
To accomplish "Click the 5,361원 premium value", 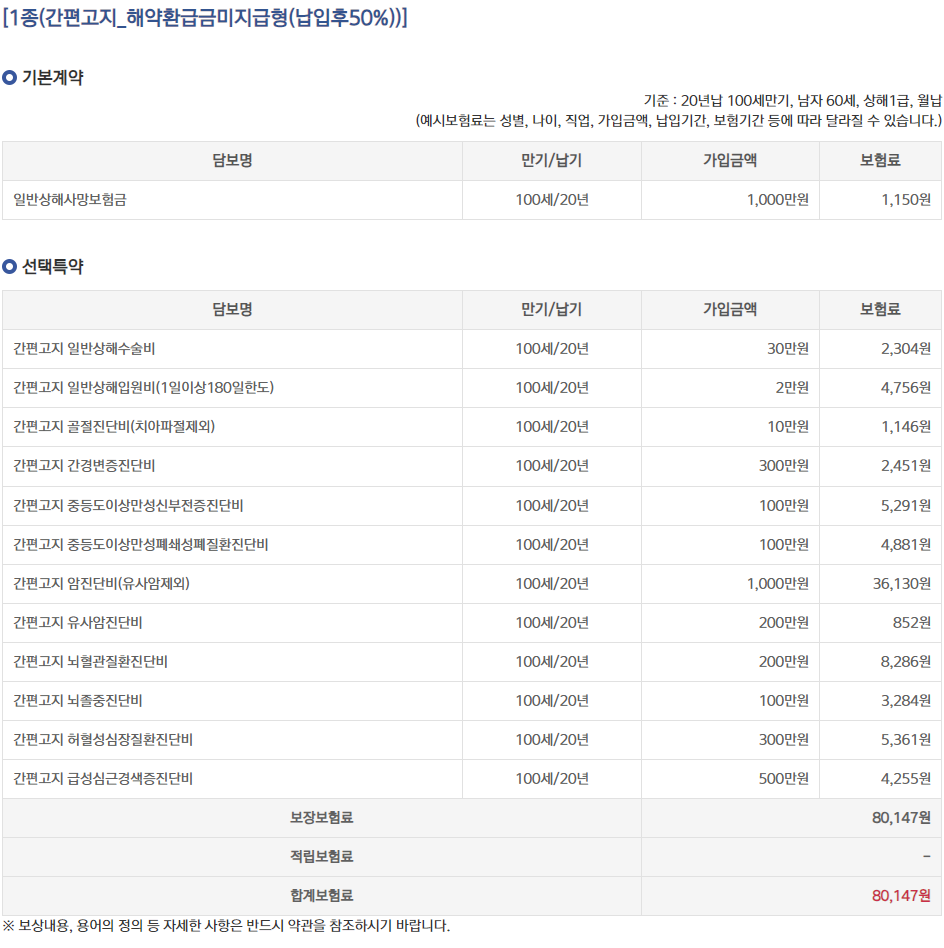I will pos(906,739).
